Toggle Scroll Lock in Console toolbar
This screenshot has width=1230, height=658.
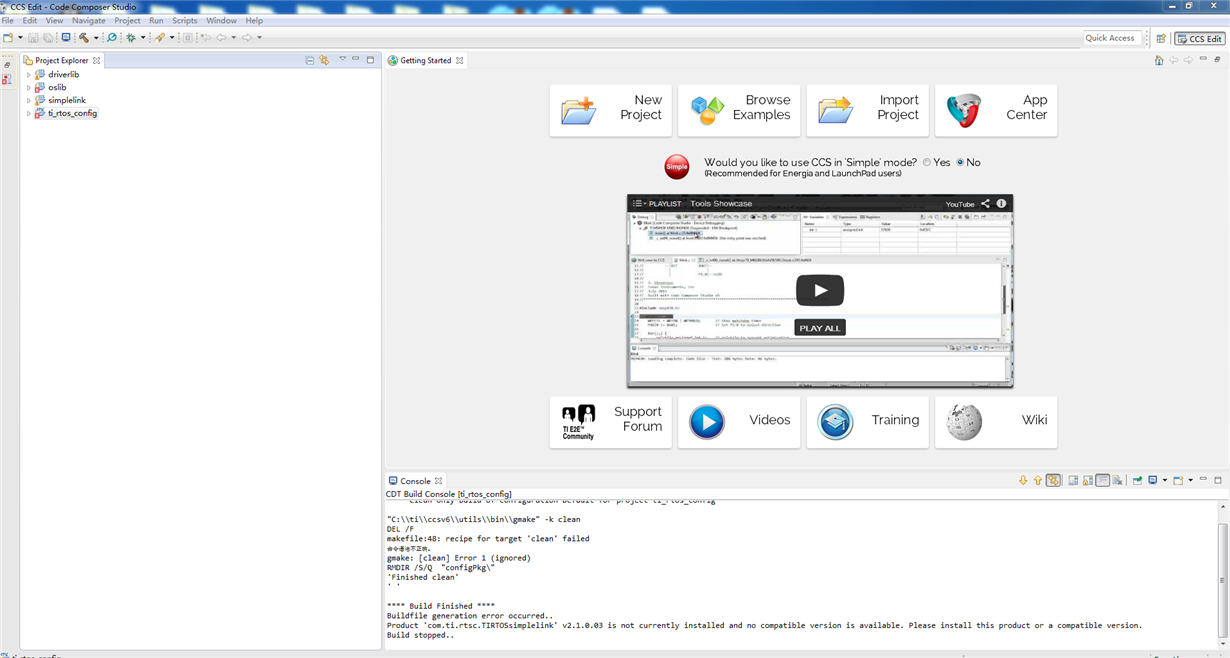point(1088,481)
